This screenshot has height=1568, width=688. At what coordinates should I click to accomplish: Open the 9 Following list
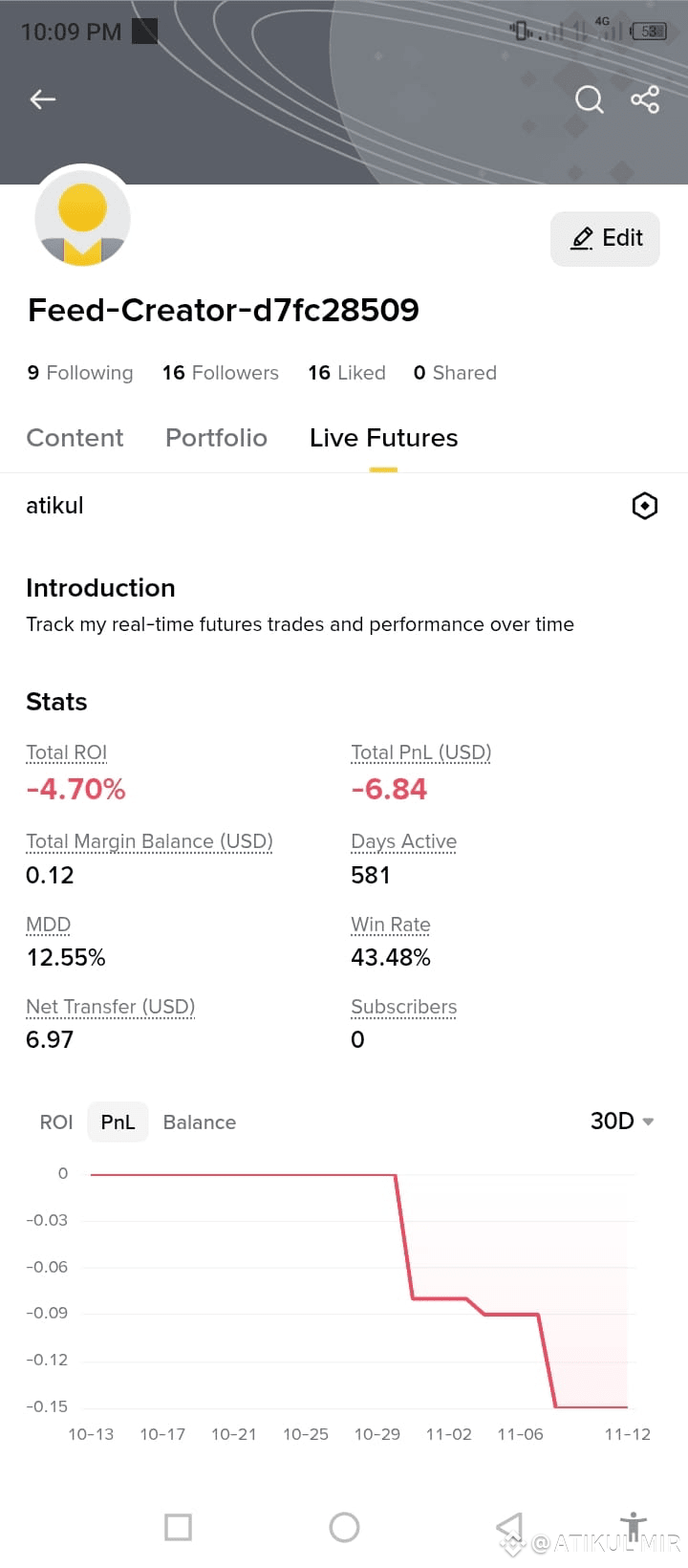pyautogui.click(x=79, y=373)
